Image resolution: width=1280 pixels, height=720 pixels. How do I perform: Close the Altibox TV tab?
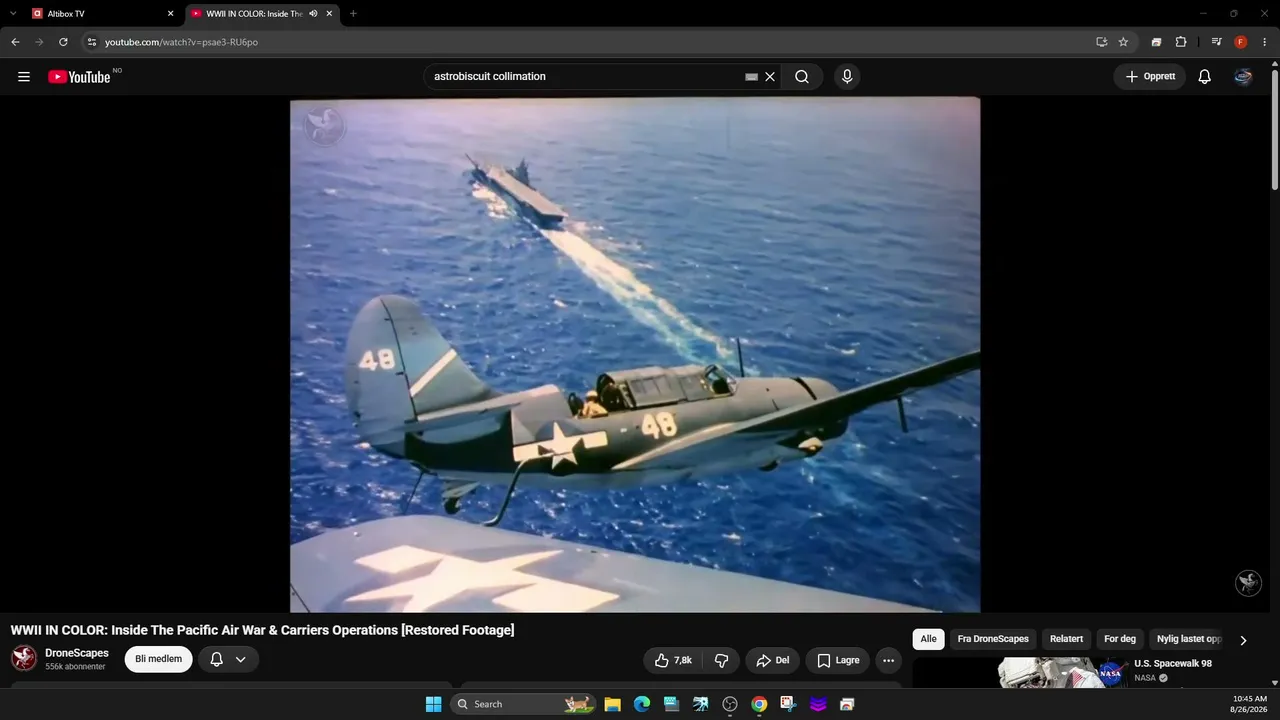tap(170, 14)
